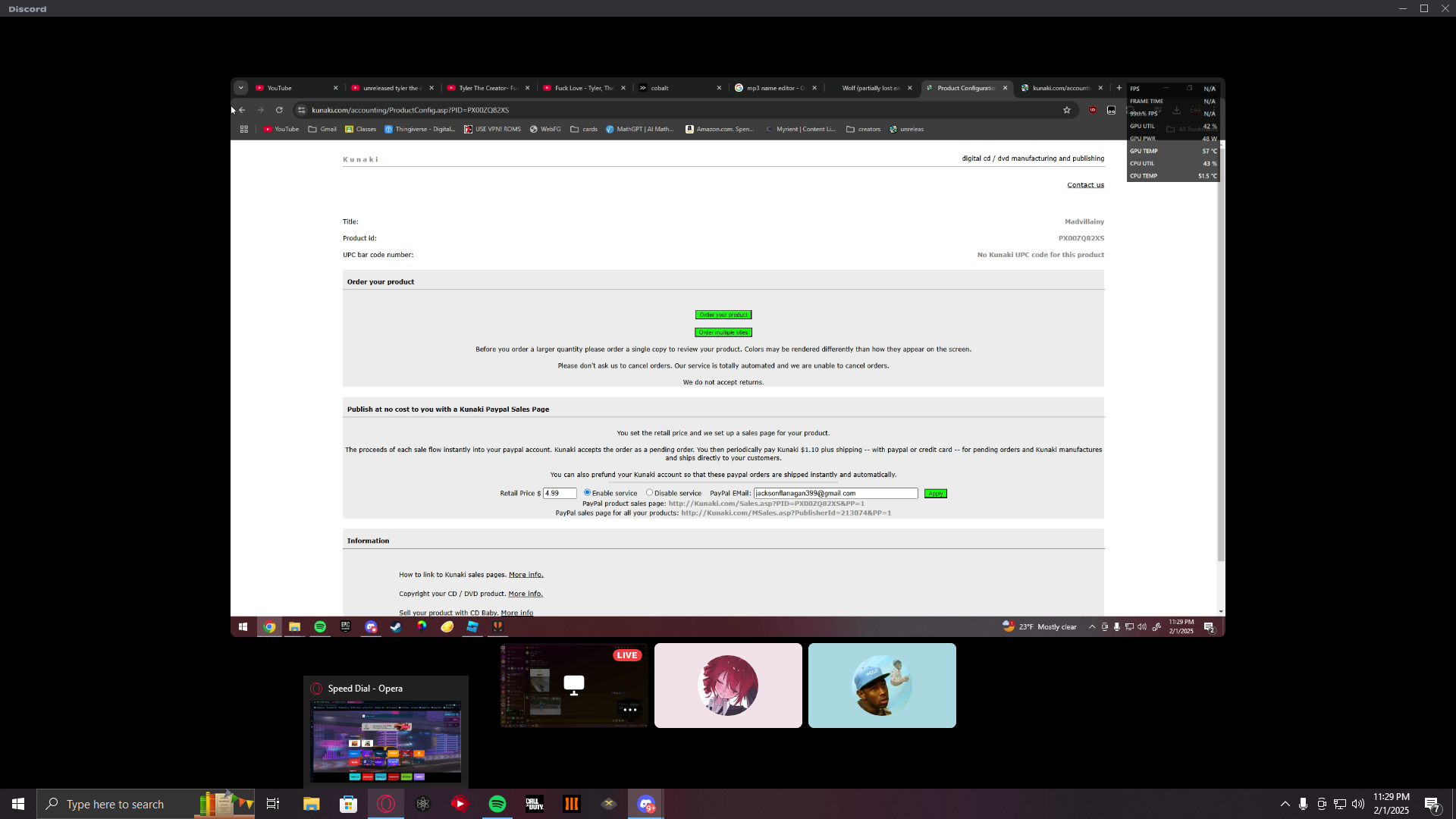Image resolution: width=1456 pixels, height=819 pixels.
Task: Launch Call of Duty from the taskbar
Action: pyautogui.click(x=535, y=804)
